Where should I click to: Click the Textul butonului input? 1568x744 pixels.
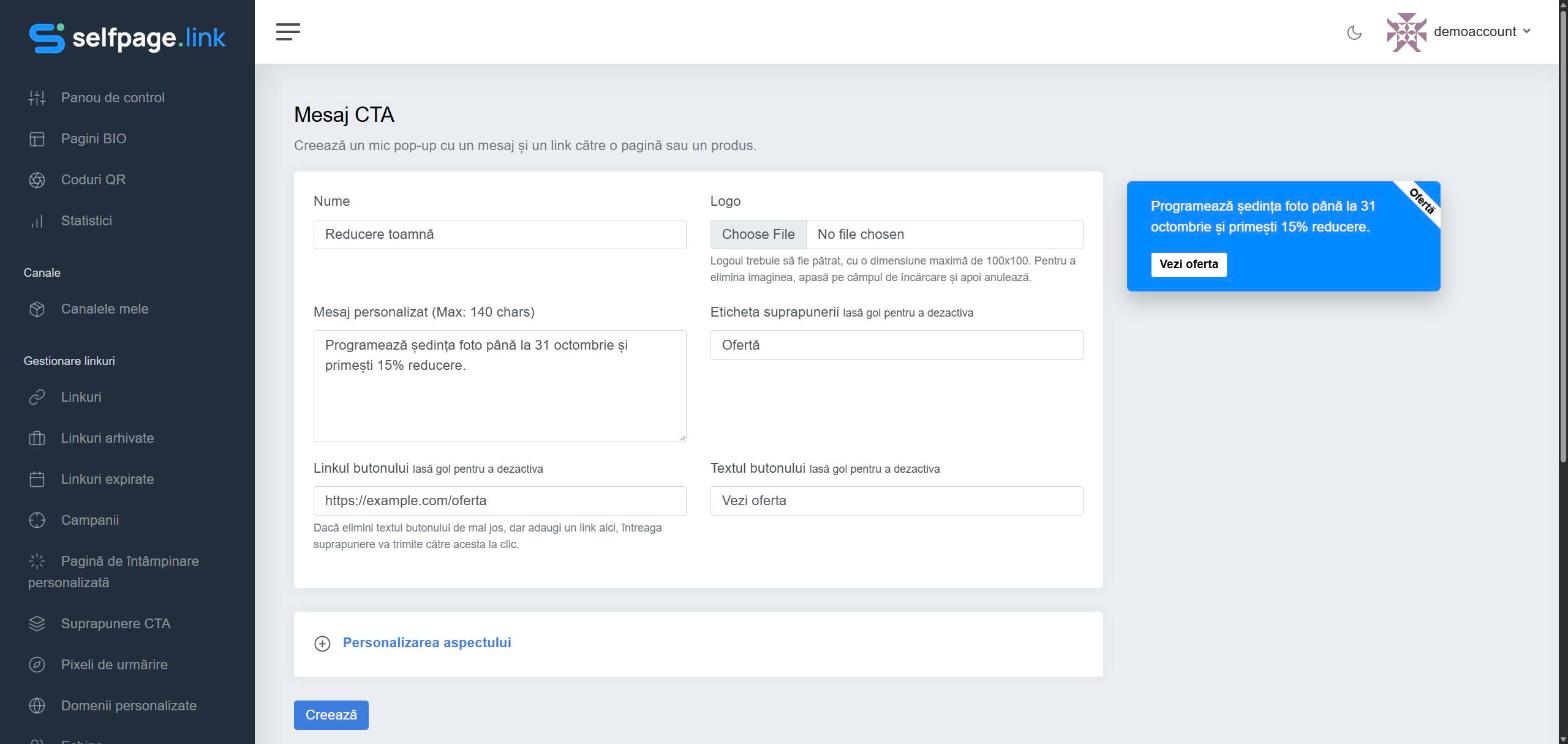point(897,501)
